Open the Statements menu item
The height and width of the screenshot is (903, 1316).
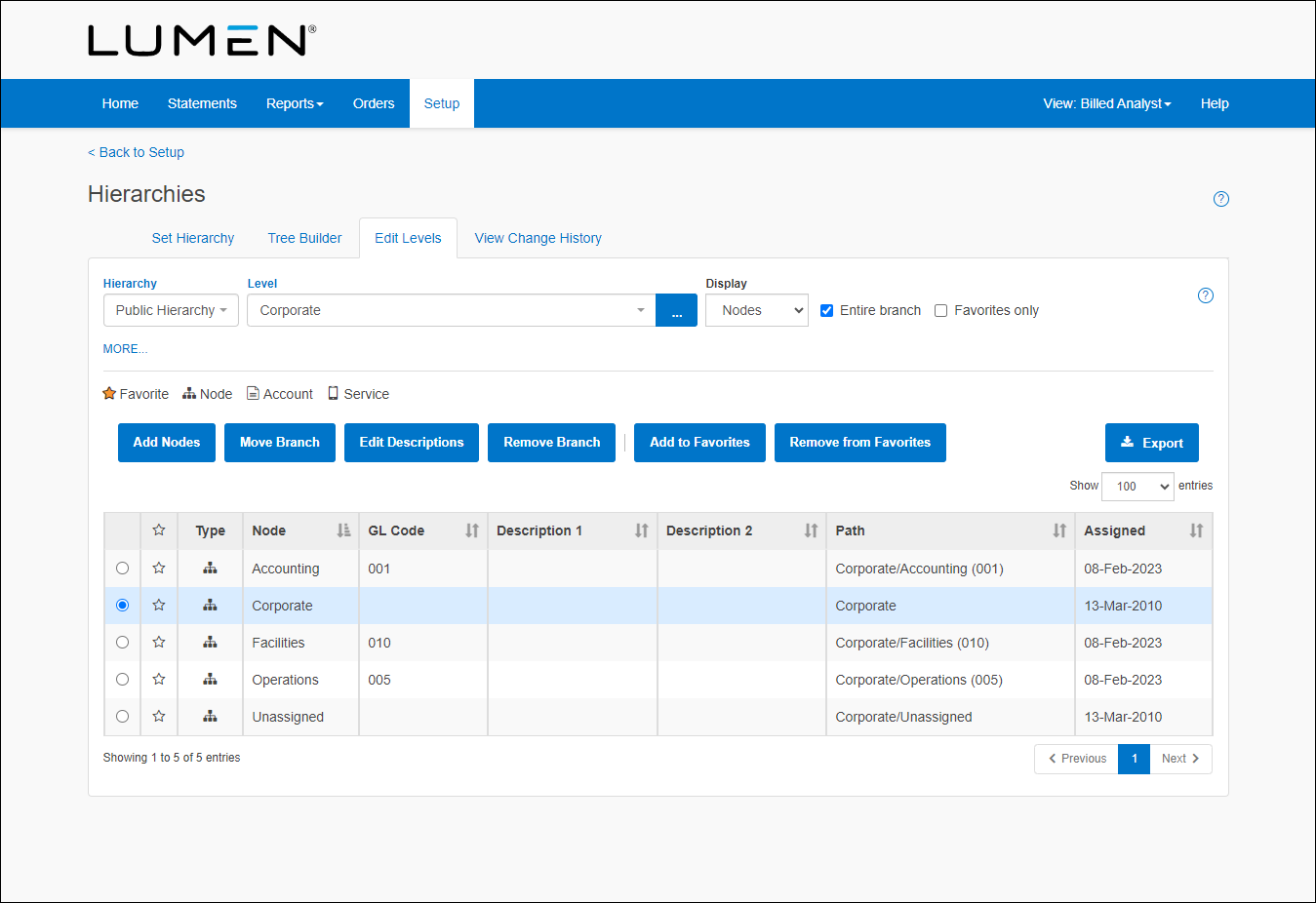(x=202, y=103)
